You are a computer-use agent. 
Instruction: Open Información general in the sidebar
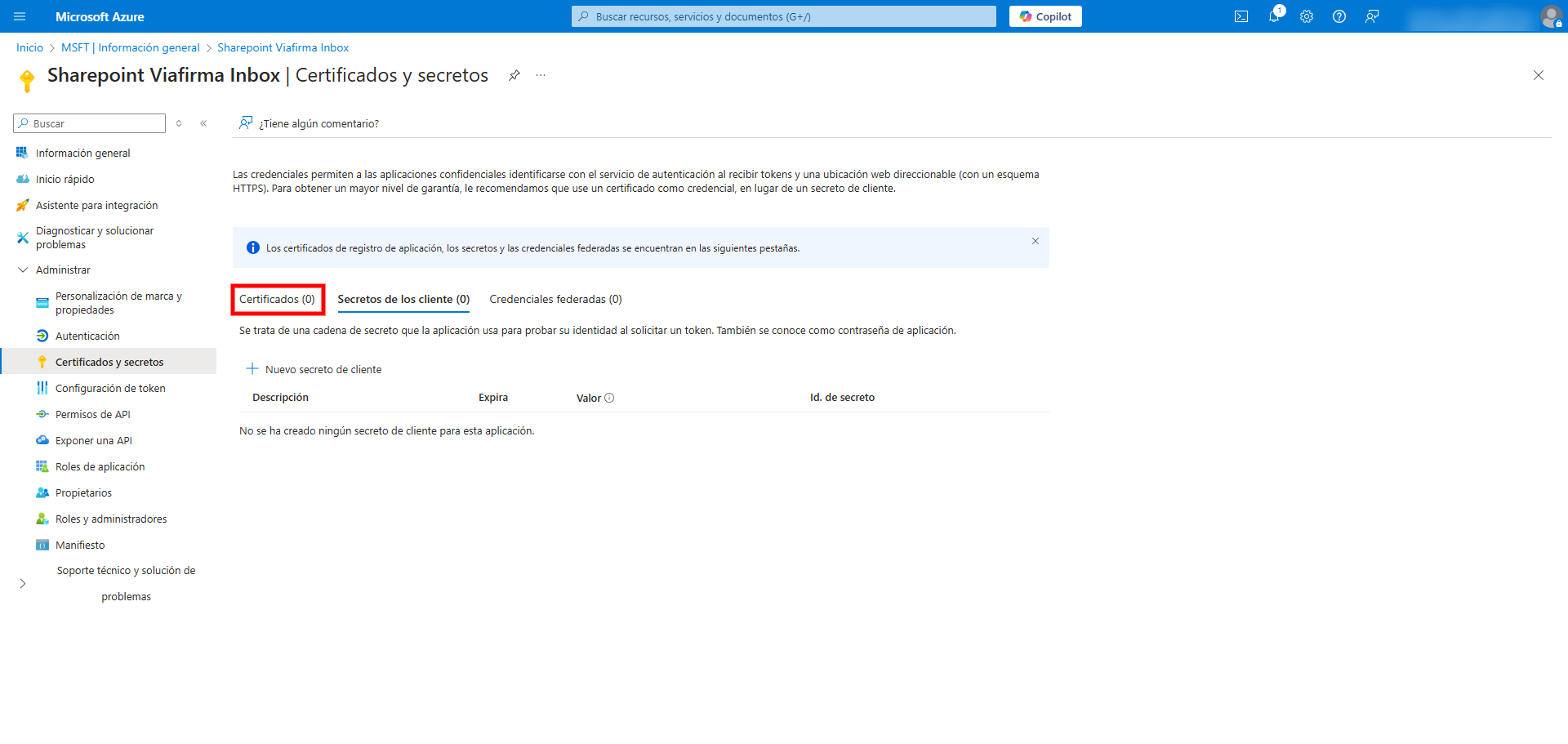tap(82, 153)
